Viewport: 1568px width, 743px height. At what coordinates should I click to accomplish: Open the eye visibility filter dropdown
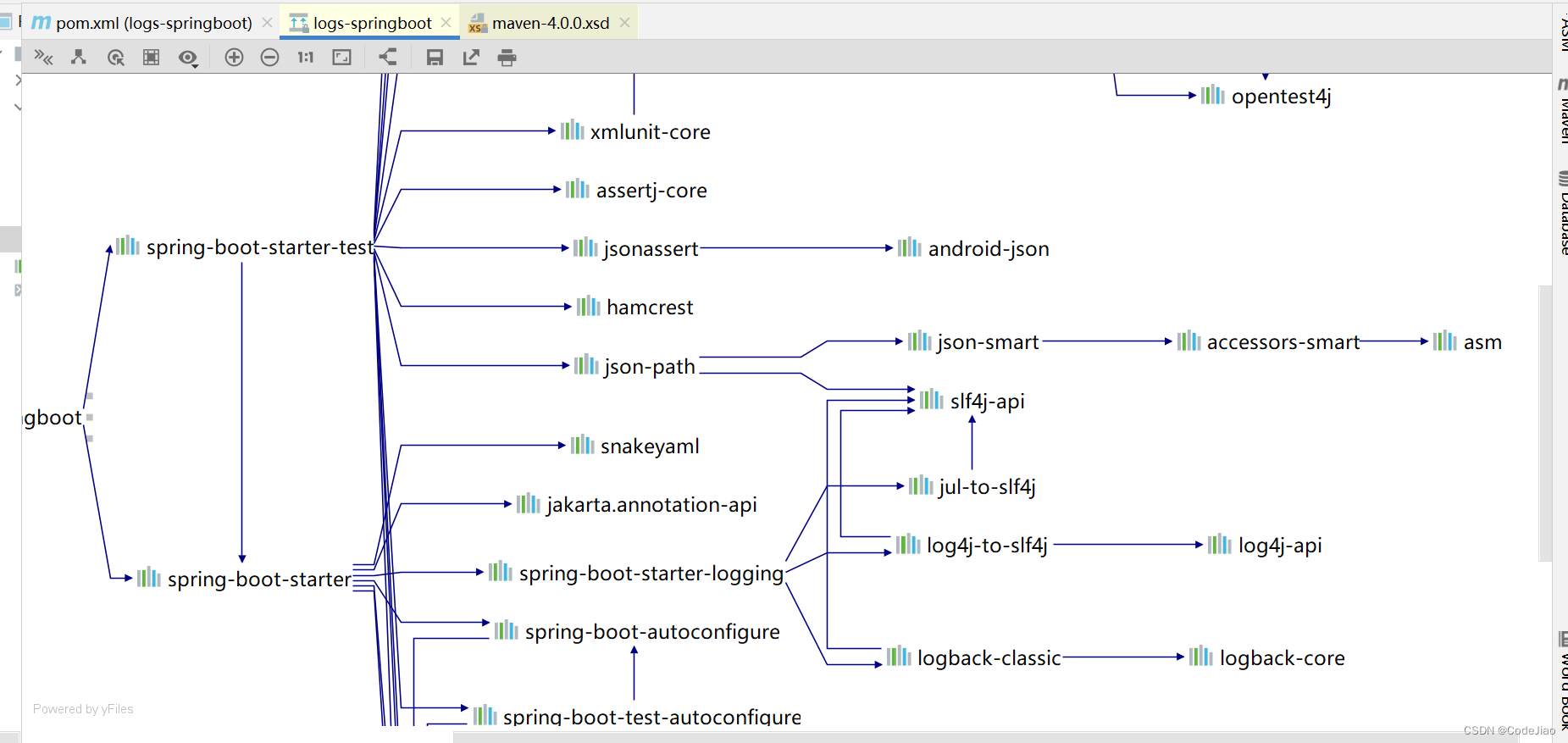[x=188, y=58]
